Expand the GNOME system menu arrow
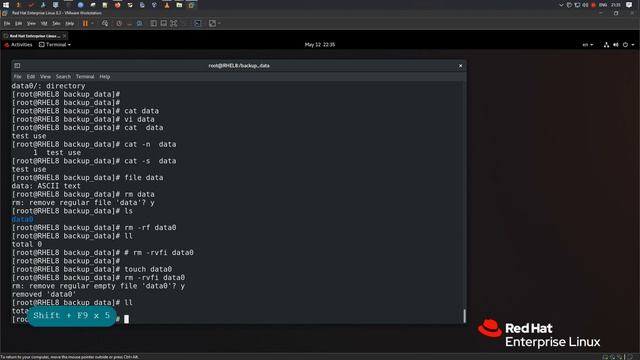 (x=633, y=45)
